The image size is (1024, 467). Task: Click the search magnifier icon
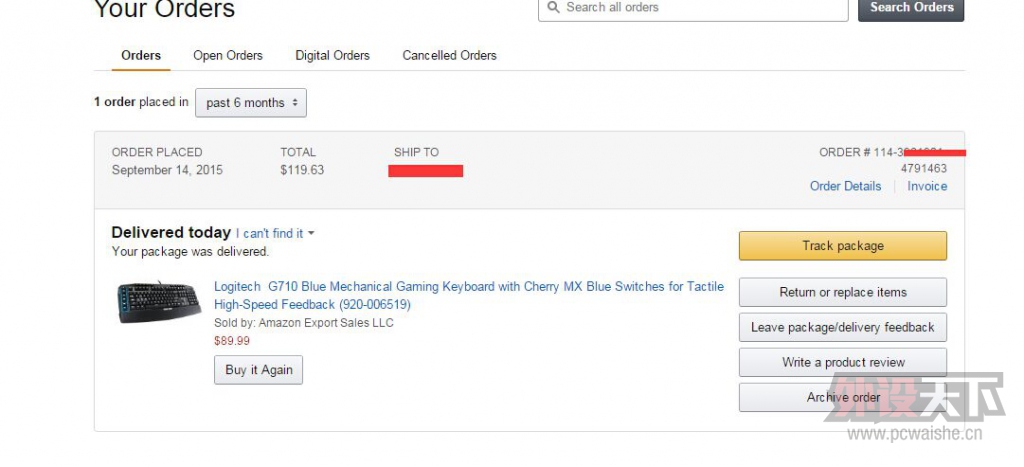click(553, 7)
